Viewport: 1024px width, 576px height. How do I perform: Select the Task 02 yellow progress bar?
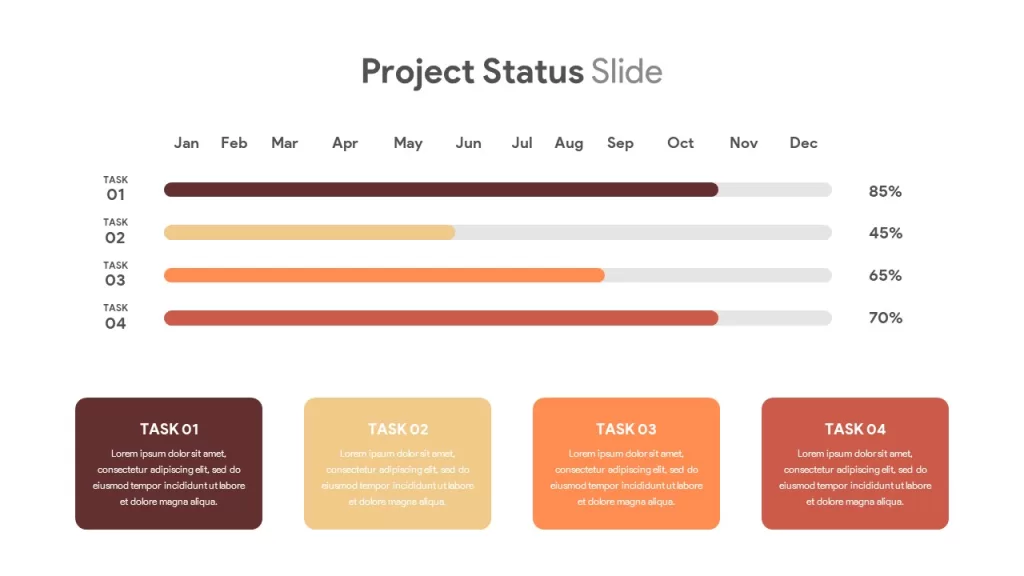pos(310,232)
